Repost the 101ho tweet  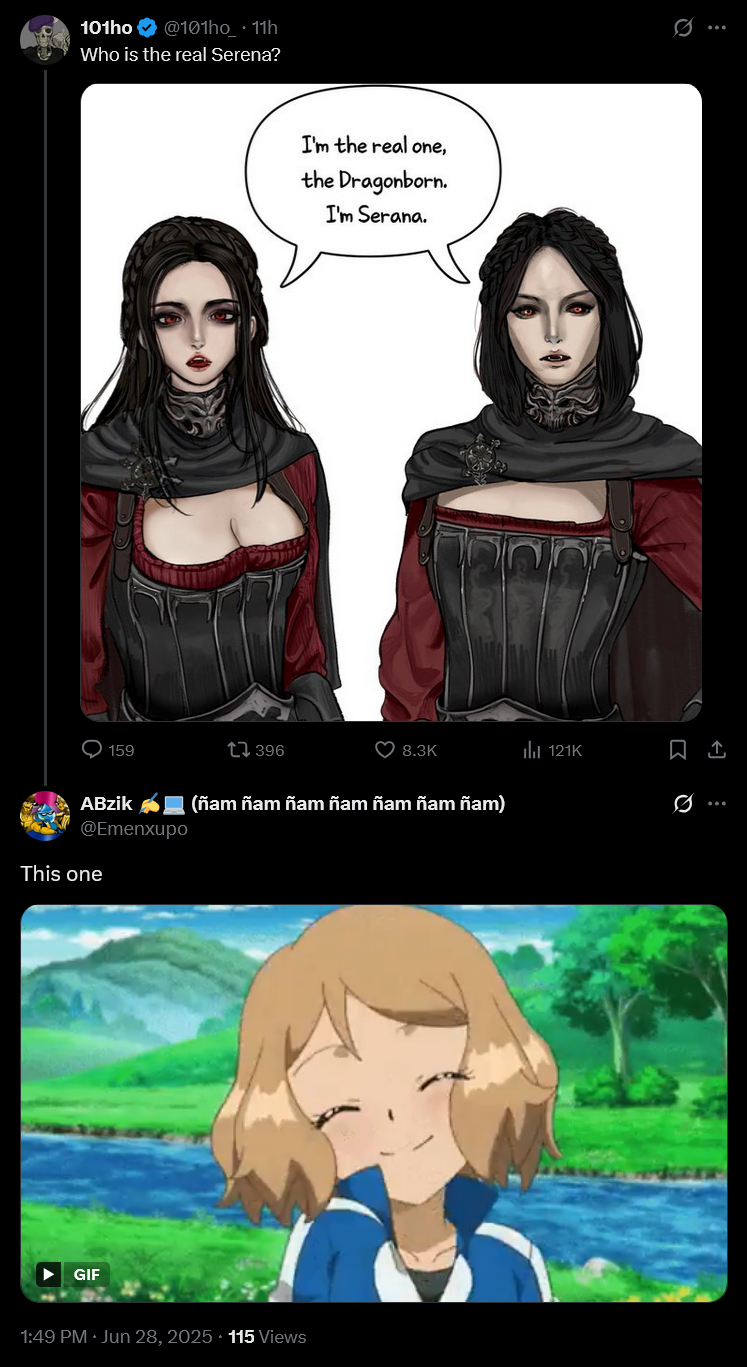(x=238, y=749)
